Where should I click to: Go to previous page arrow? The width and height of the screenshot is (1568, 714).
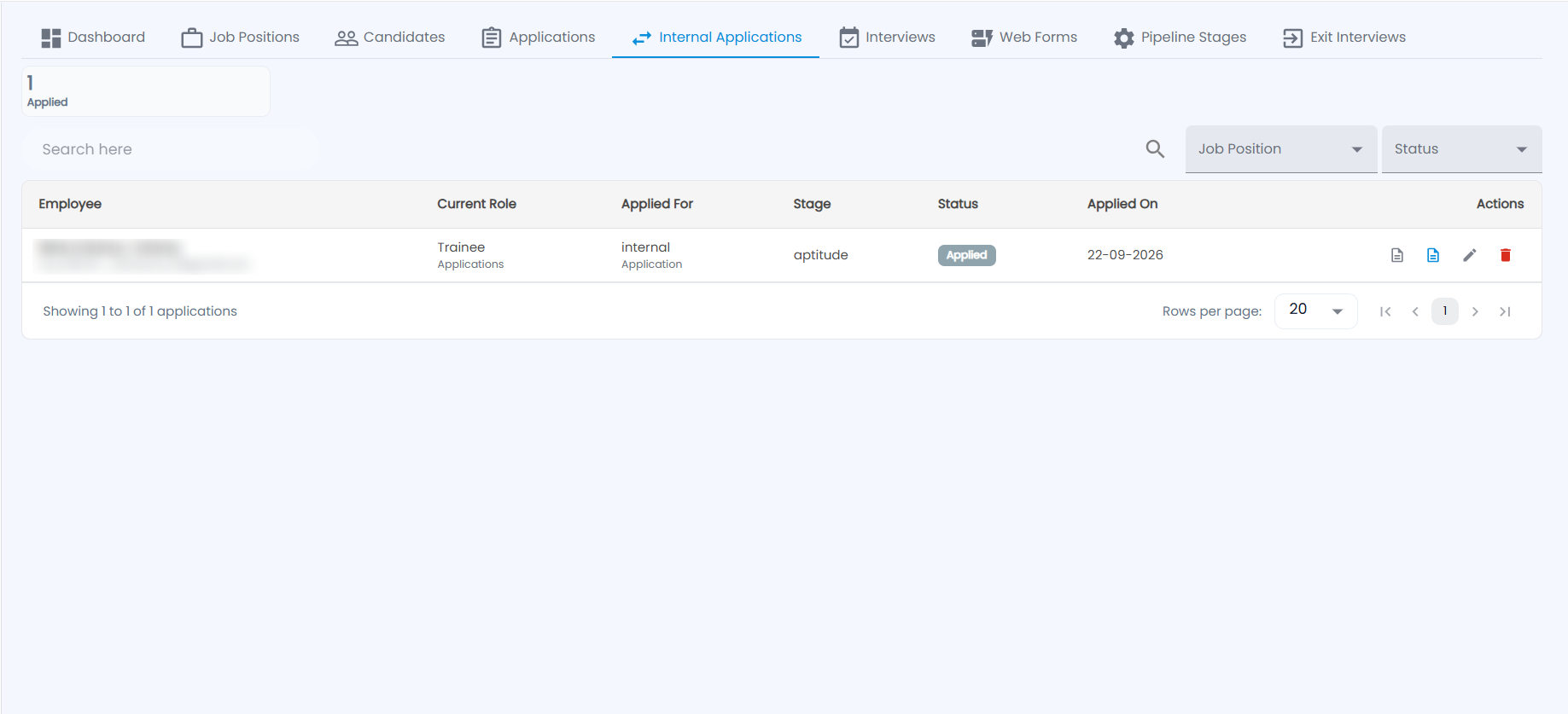pos(1415,311)
